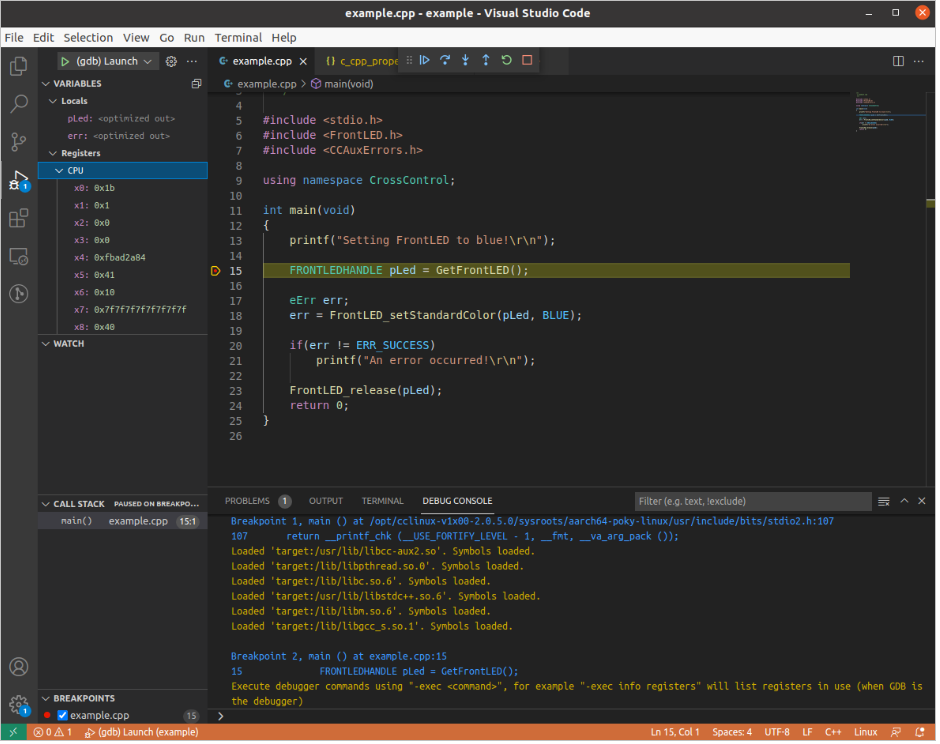The height and width of the screenshot is (744, 940).
Task: Open the Extensions view in activity bar
Action: 18,218
